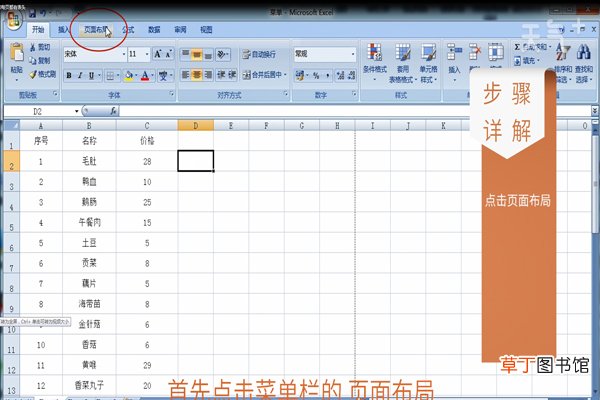The height and width of the screenshot is (400, 600).
Task: Click the Percent Style icon
Action: tap(316, 76)
